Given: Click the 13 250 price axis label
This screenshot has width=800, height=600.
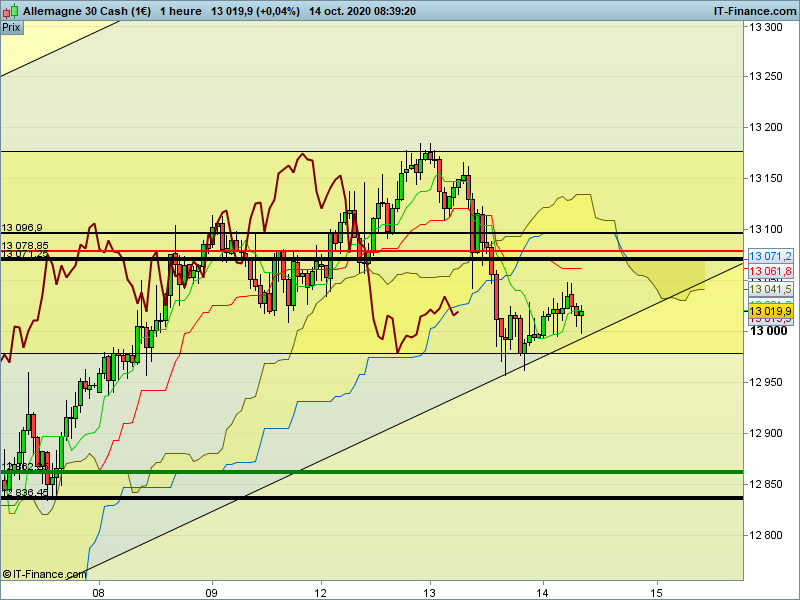Looking at the screenshot, I should [765, 77].
